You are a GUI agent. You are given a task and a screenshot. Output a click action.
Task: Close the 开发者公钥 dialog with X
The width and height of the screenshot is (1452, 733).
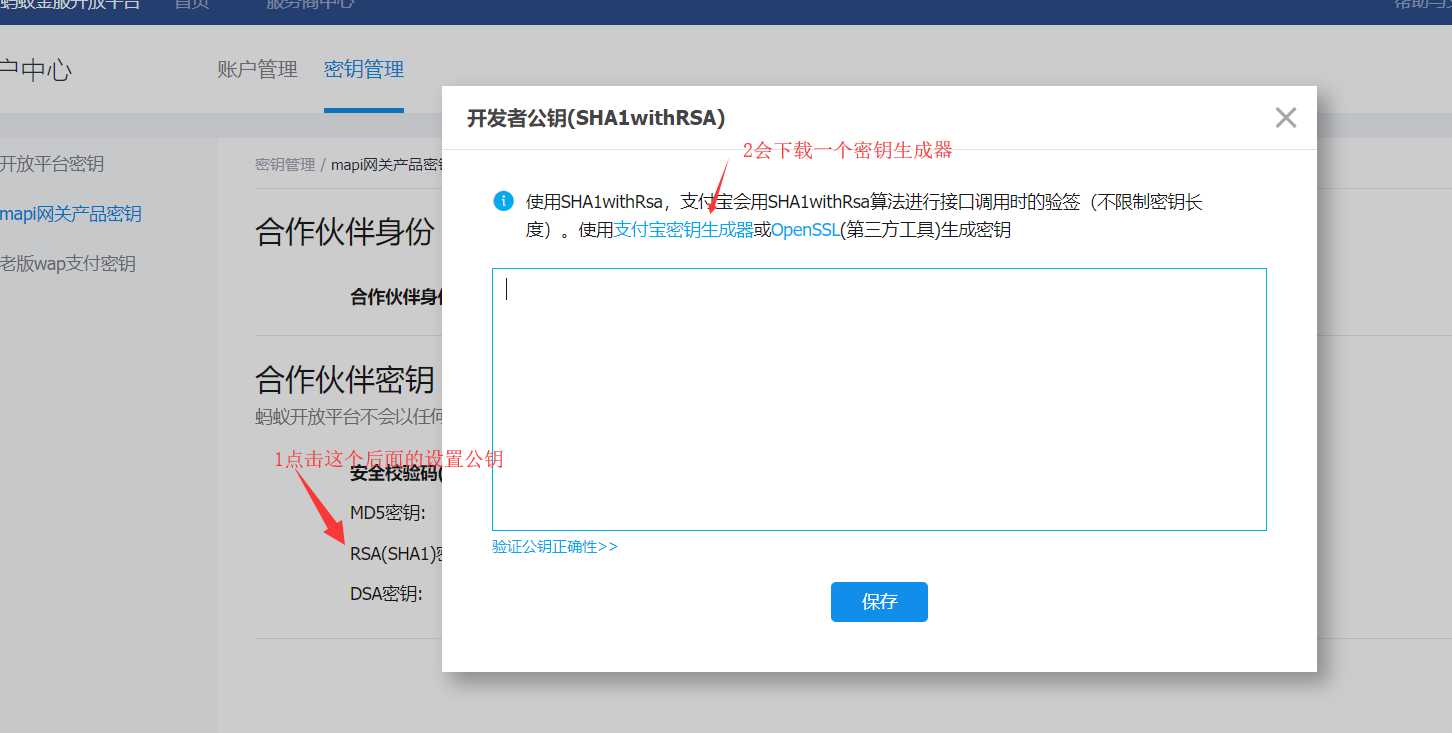pos(1285,118)
